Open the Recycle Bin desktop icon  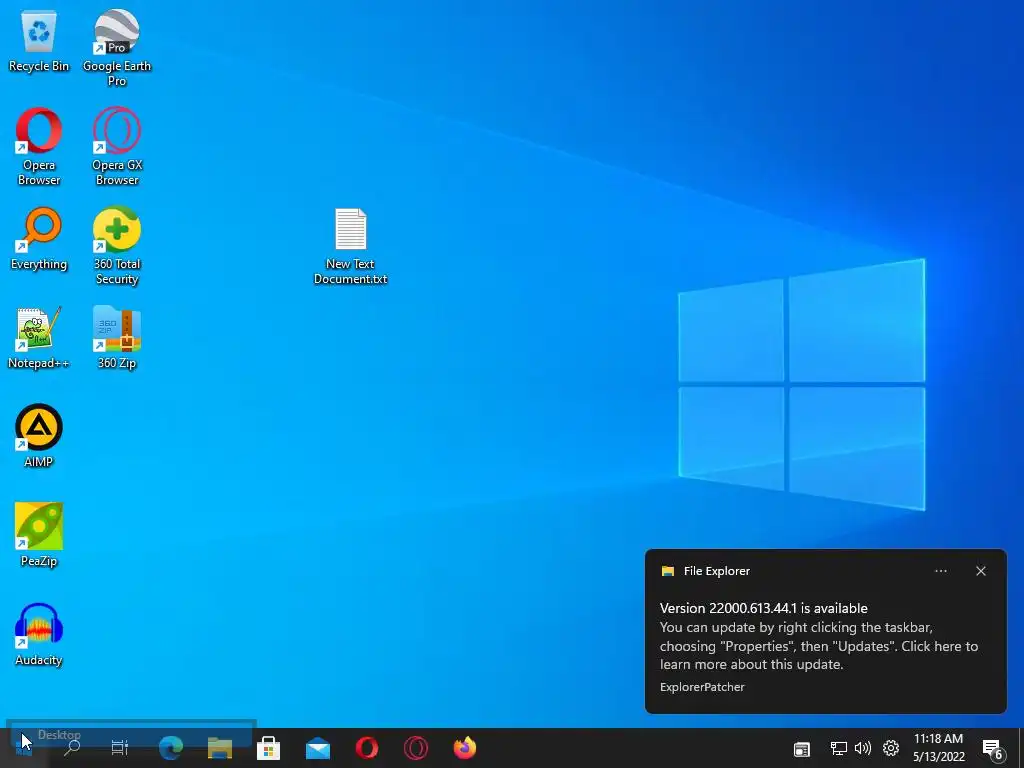(39, 41)
